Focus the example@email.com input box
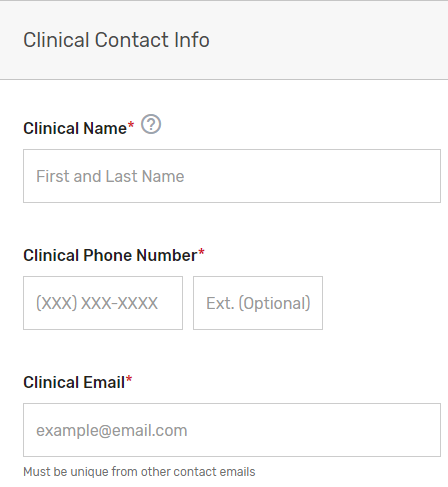 232,430
